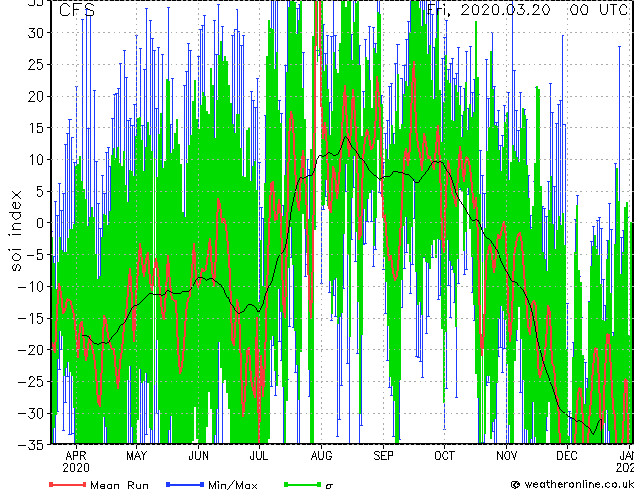Click the 'NOV' month label
634x490 pixels.
point(506,456)
